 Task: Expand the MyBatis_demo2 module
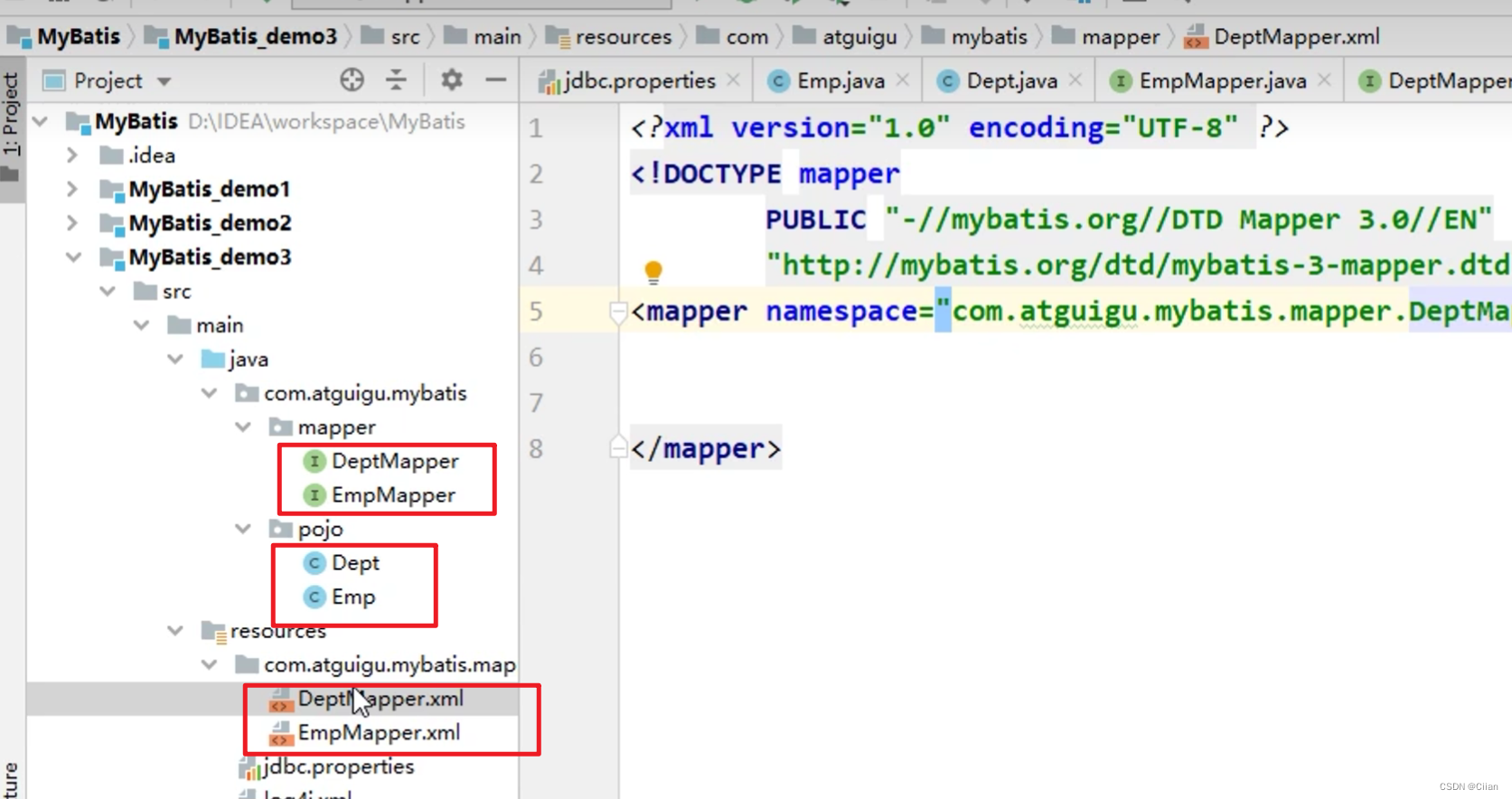(72, 223)
